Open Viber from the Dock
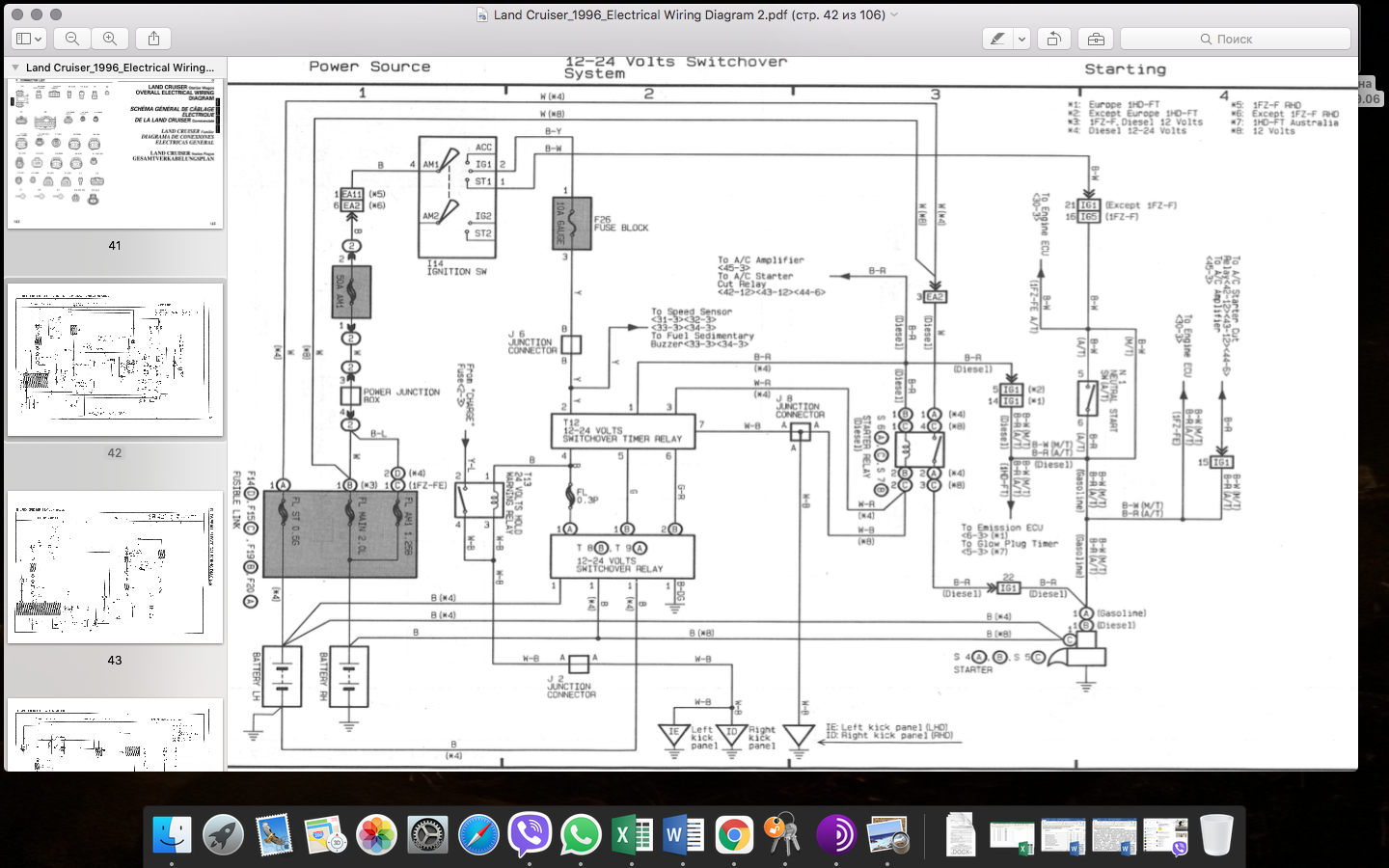 click(x=530, y=835)
